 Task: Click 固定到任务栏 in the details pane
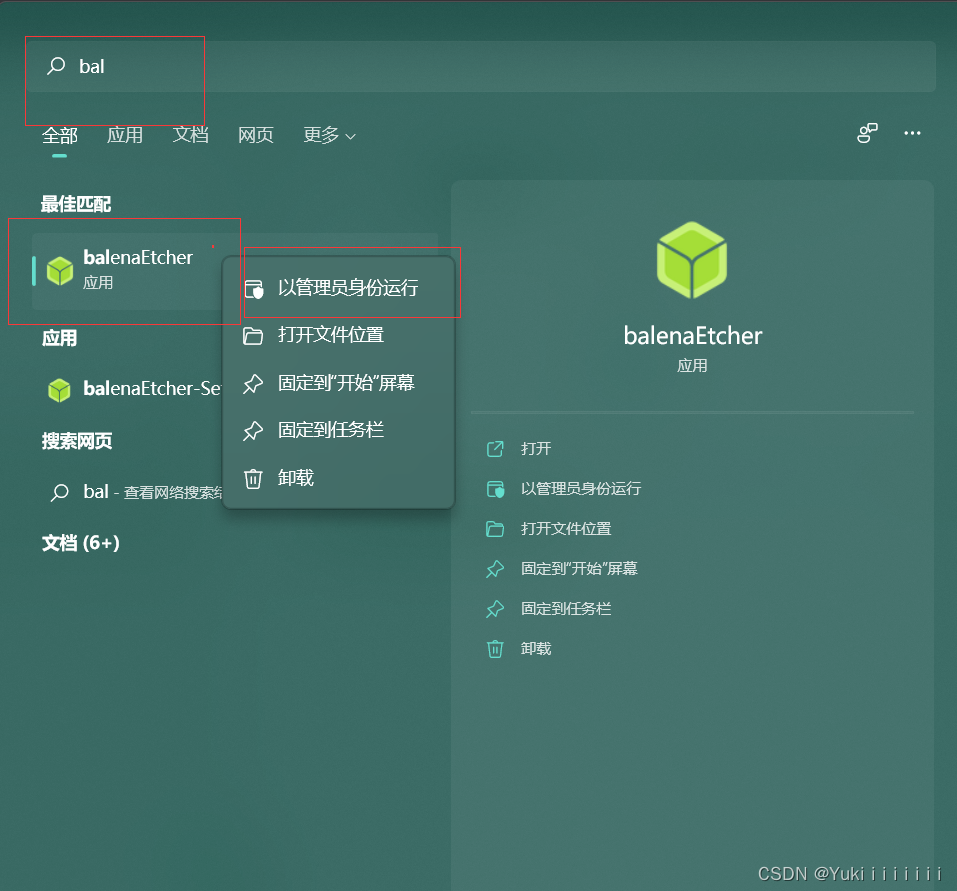pyautogui.click(x=566, y=609)
